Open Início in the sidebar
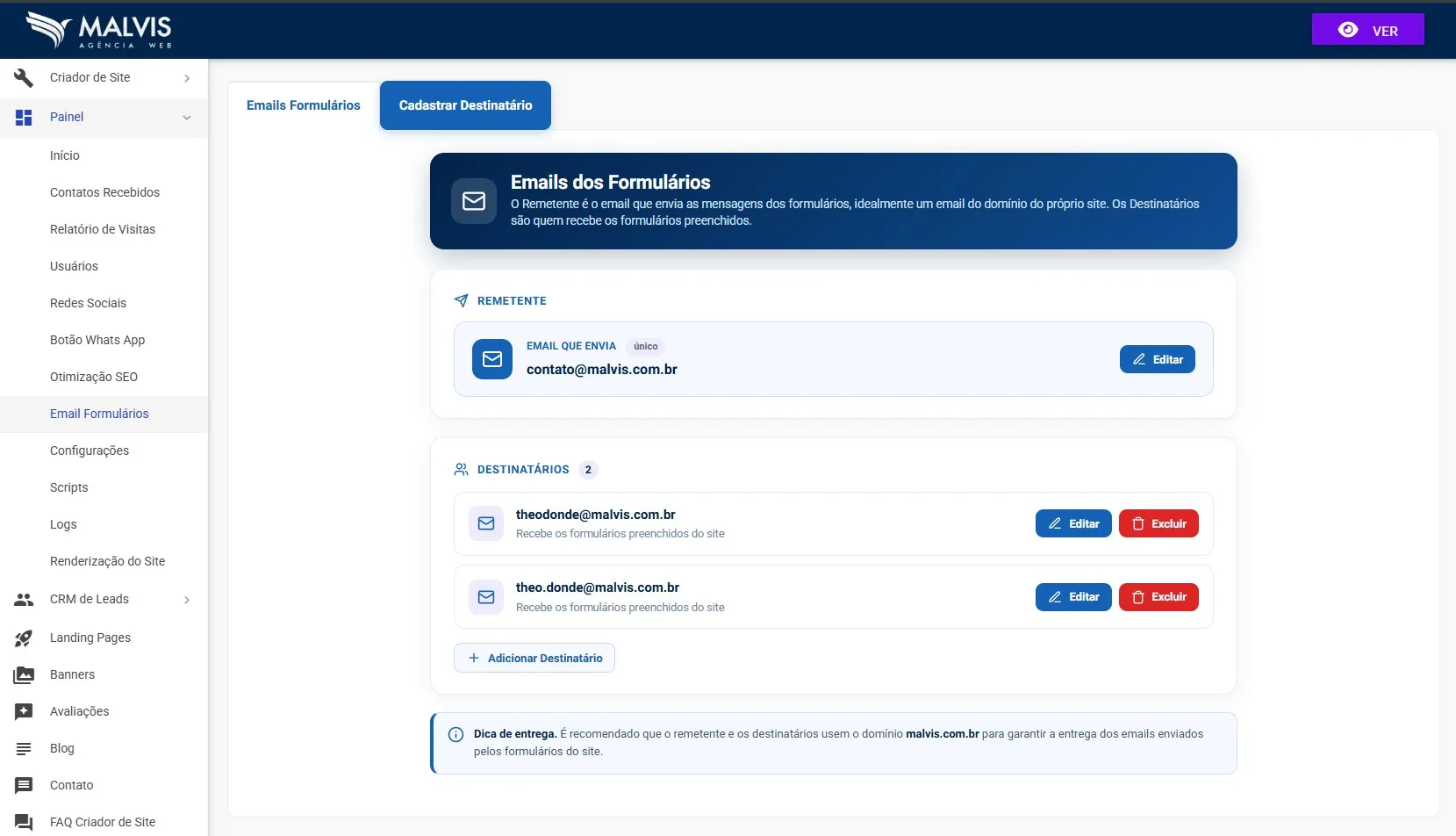This screenshot has width=1456, height=836. pos(65,155)
